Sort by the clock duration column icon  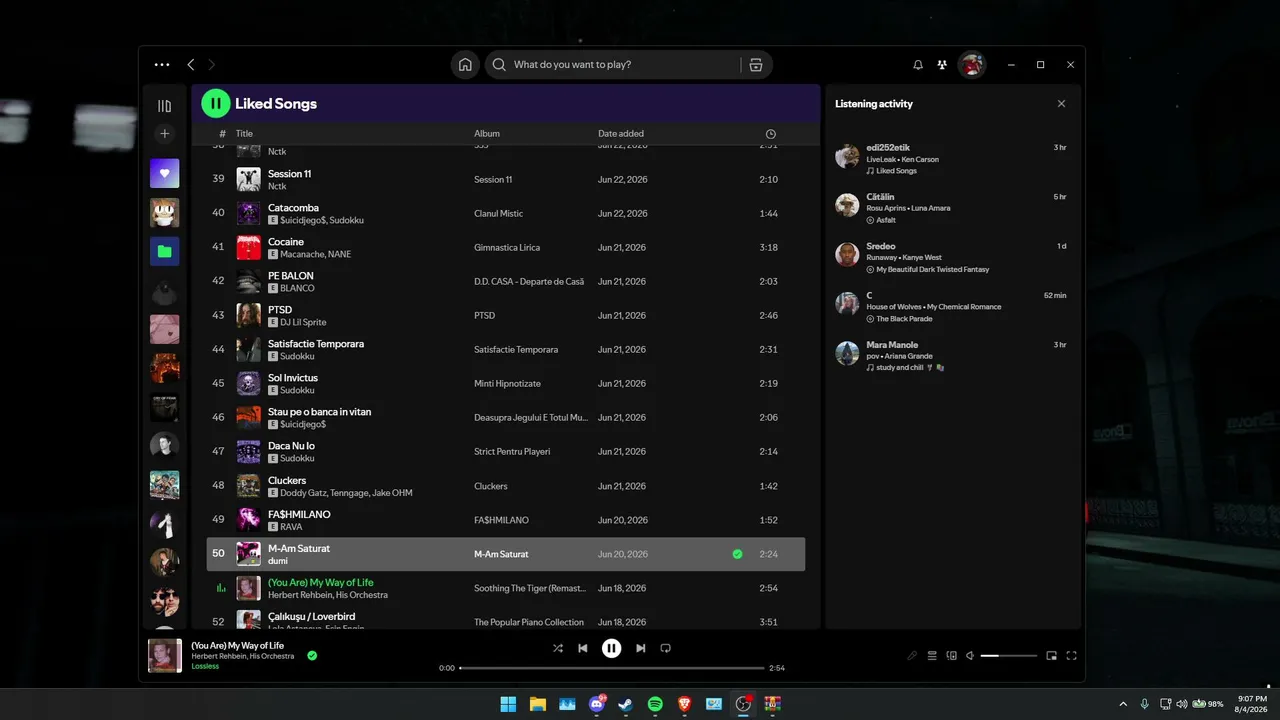(770, 134)
